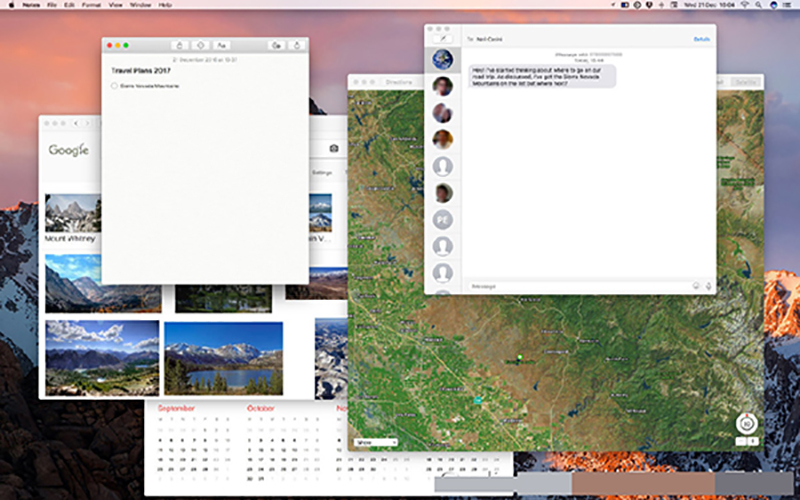
Task: Click add people icon in Notes toolbar
Action: pyautogui.click(x=277, y=45)
